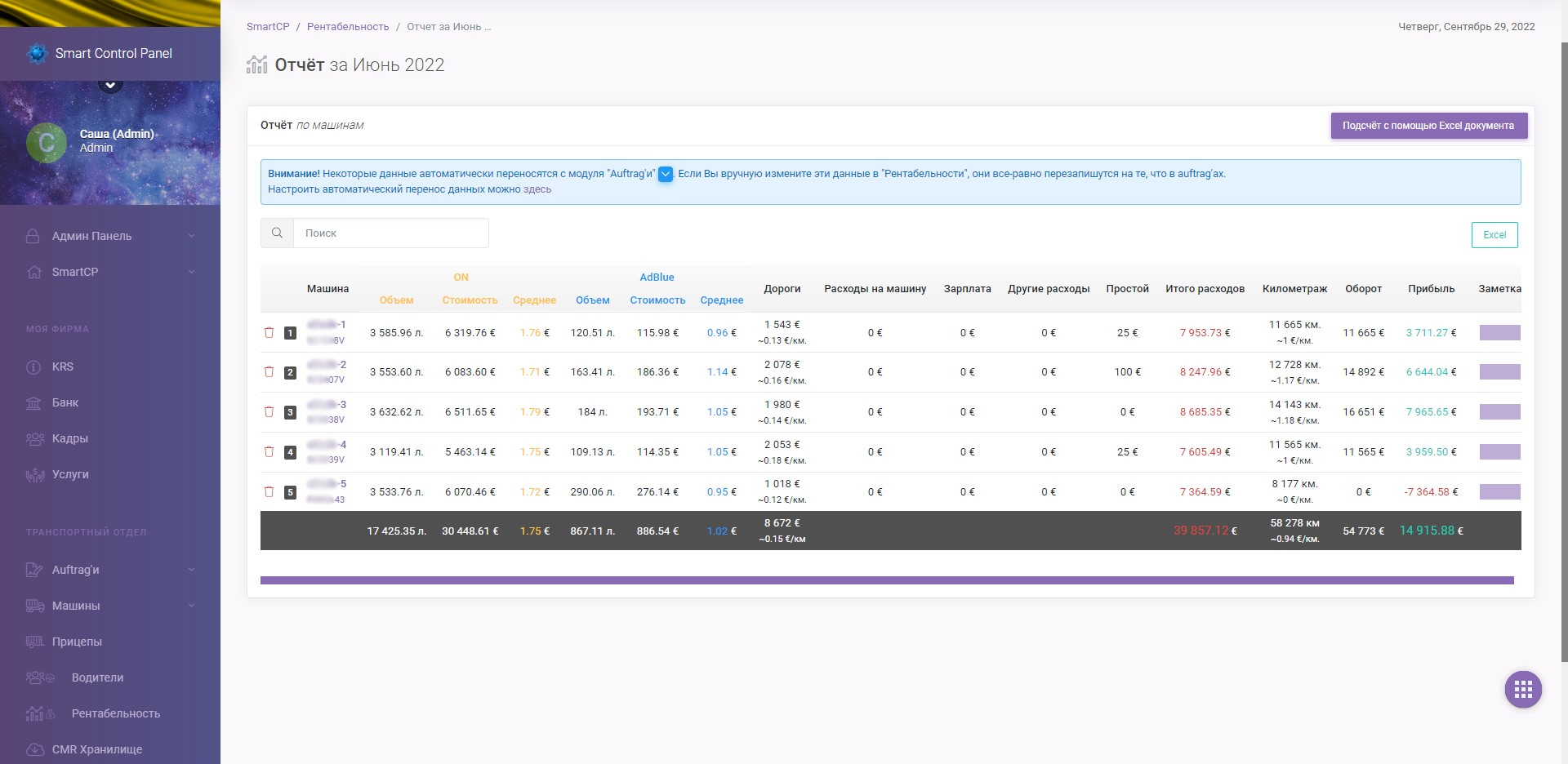1568x764 pixels.
Task: Click Подсчёт с помощью Excel документа button
Action: 1429,126
